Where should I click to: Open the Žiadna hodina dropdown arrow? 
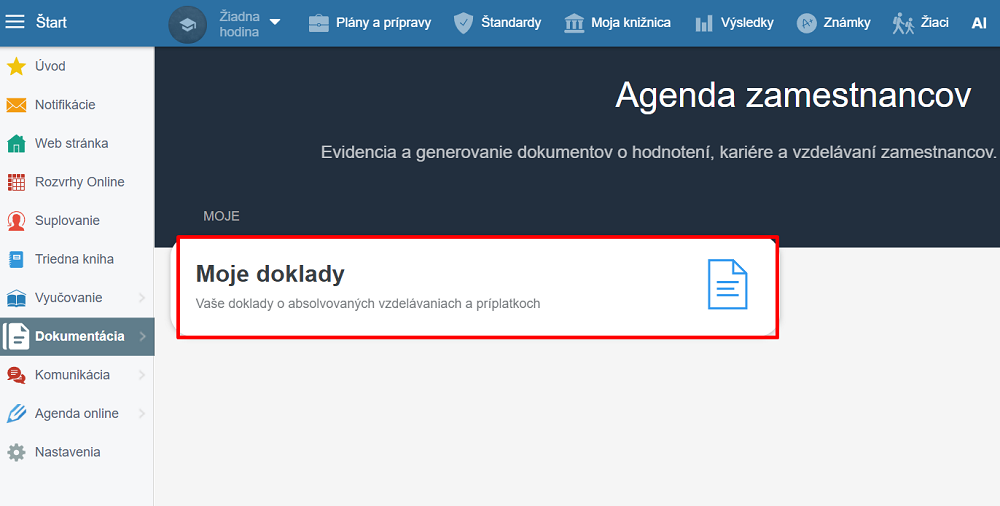275,22
